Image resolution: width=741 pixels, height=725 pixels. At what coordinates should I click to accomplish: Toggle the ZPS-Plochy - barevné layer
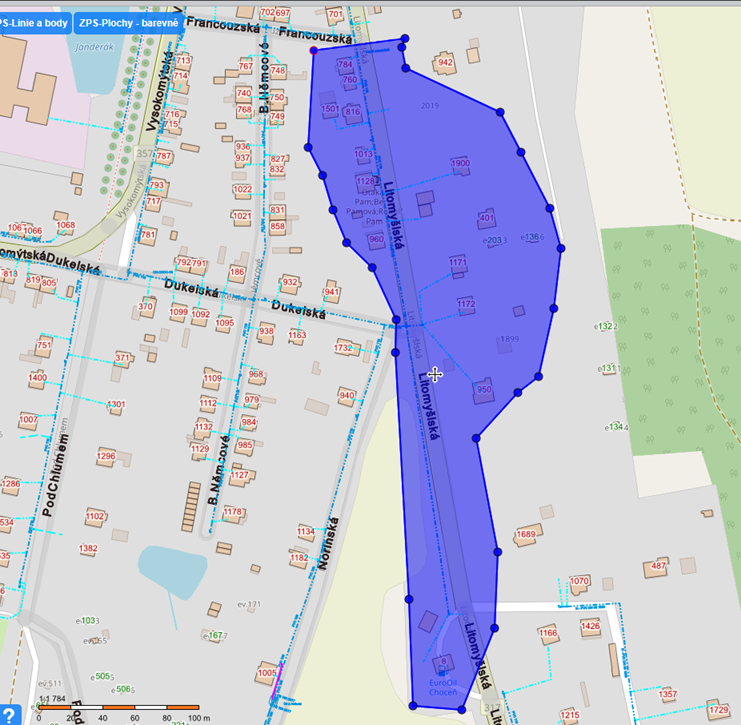[128, 23]
